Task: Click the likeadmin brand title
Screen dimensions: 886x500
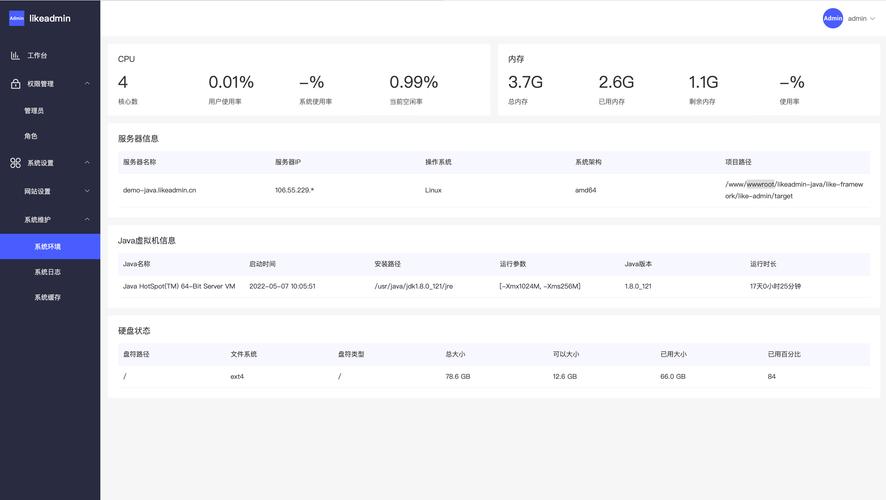Action: tap(50, 18)
